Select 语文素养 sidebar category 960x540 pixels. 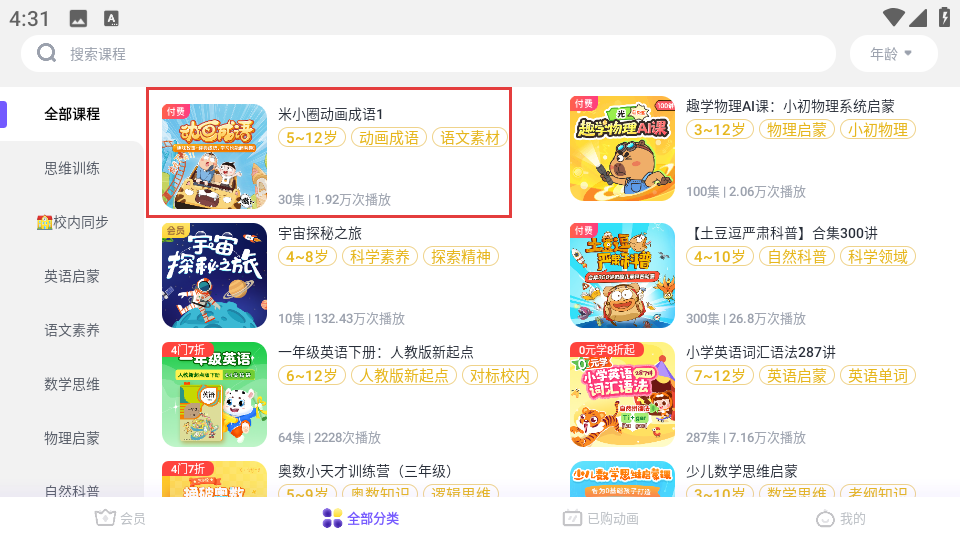(72, 331)
